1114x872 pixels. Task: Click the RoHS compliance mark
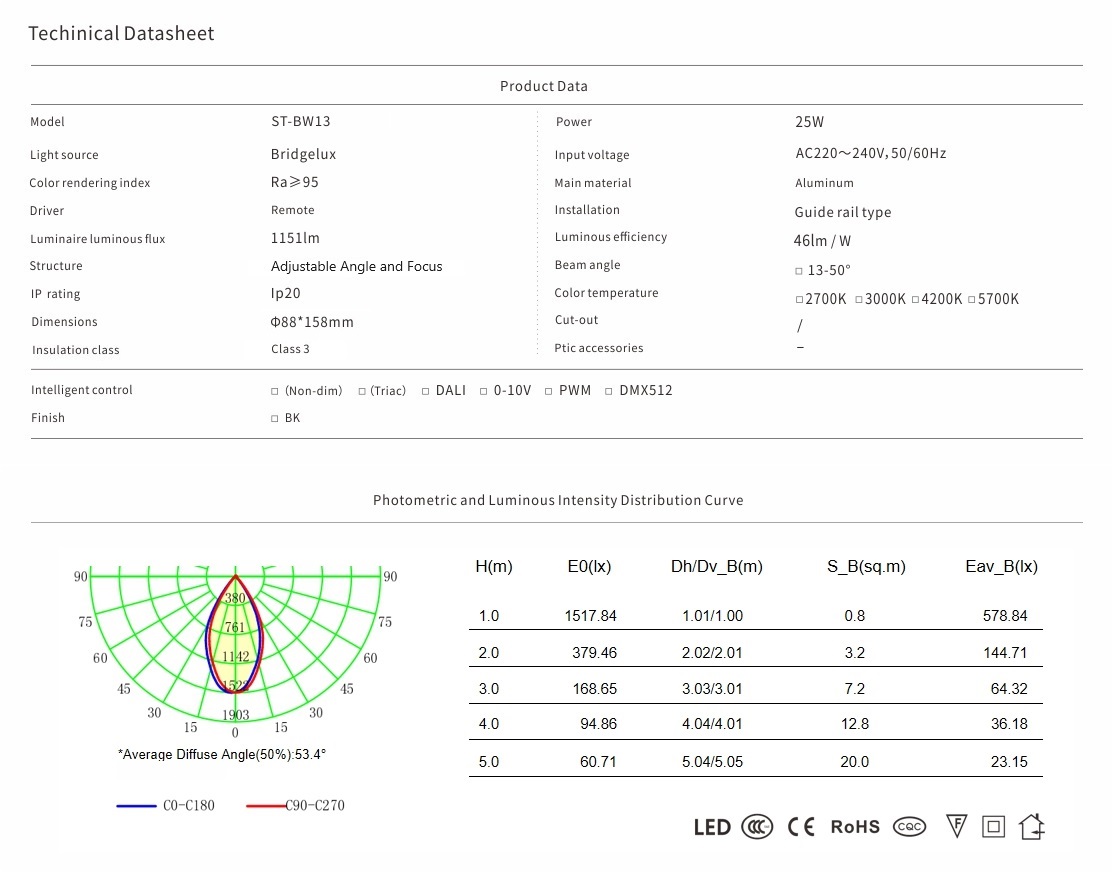click(x=855, y=827)
